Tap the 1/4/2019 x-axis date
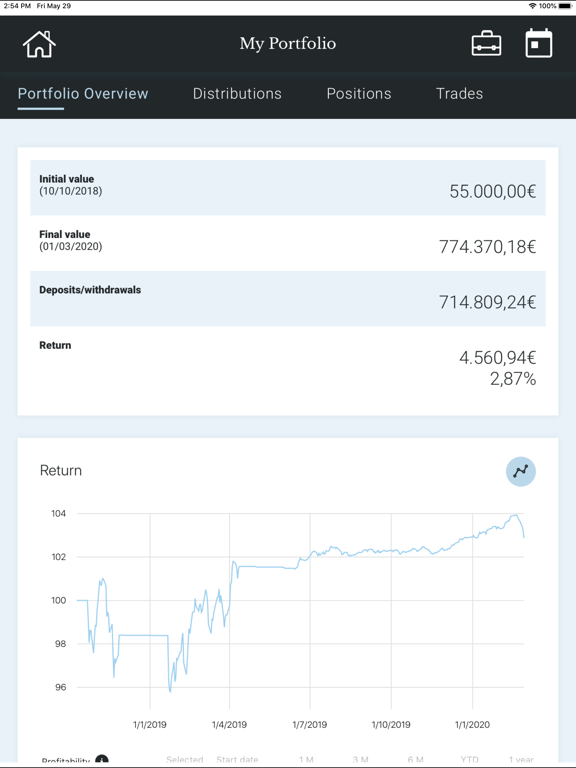Image resolution: width=576 pixels, height=768 pixels. (229, 724)
